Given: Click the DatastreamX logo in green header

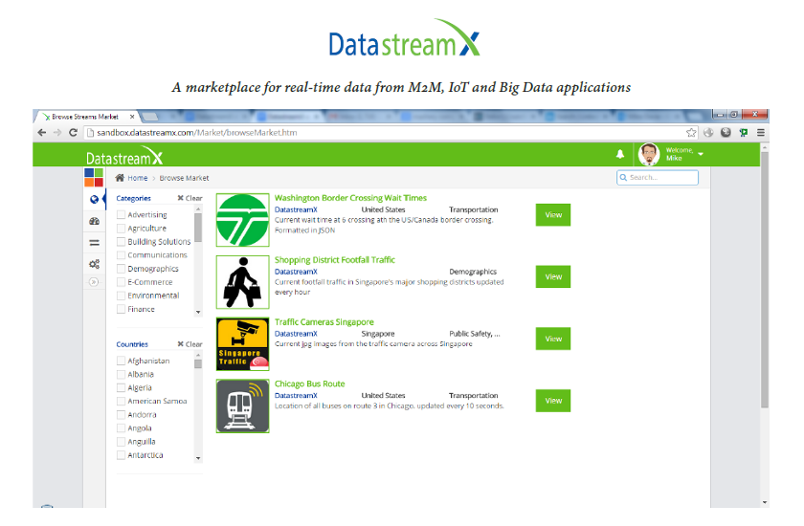Looking at the screenshot, I should click(124, 156).
